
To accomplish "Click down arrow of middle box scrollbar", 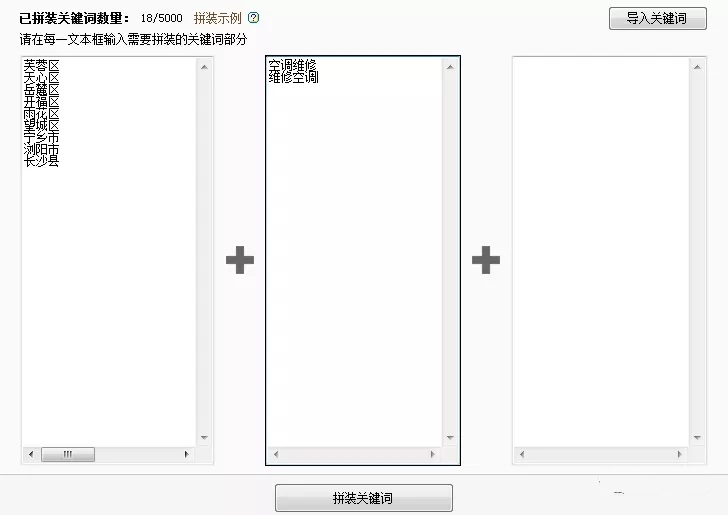I will [450, 437].
